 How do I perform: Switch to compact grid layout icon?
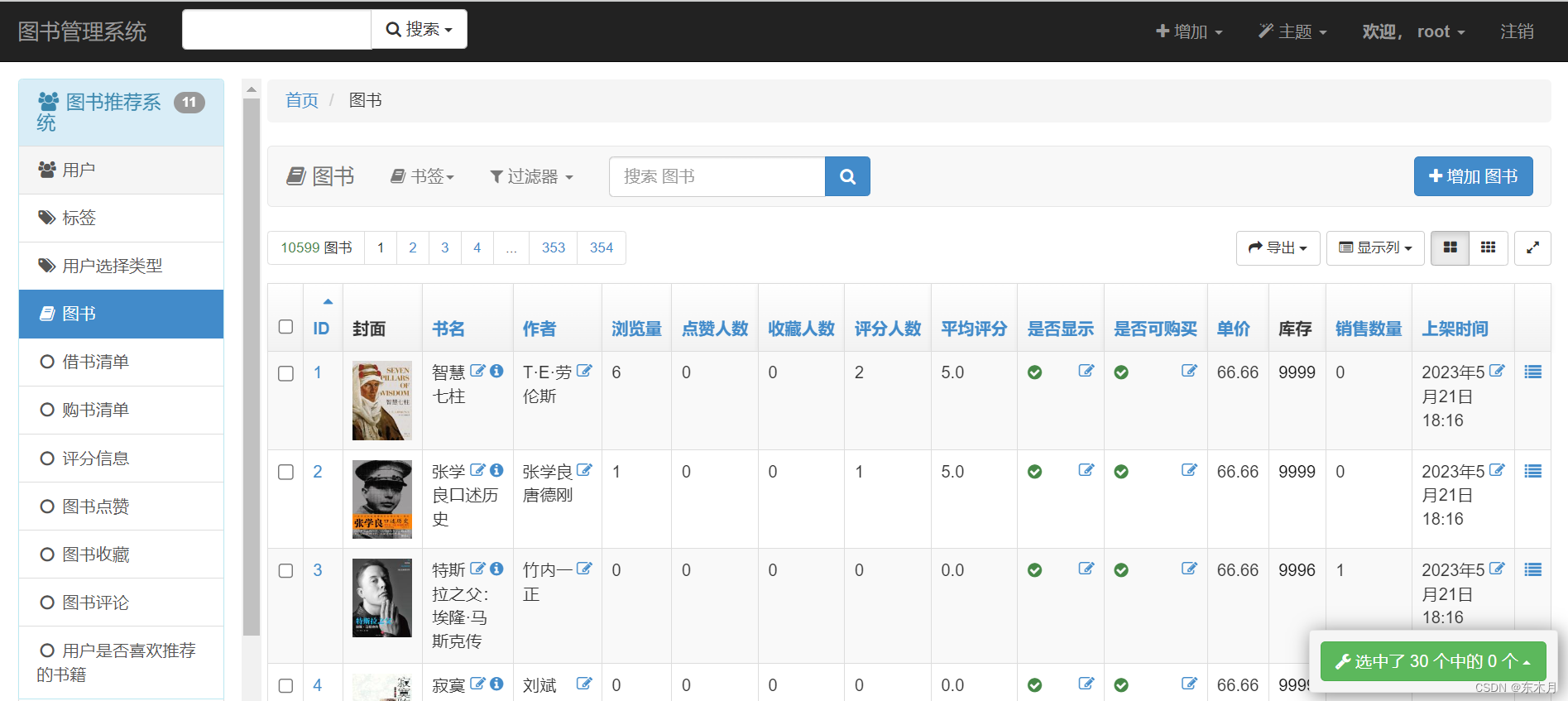(1488, 247)
